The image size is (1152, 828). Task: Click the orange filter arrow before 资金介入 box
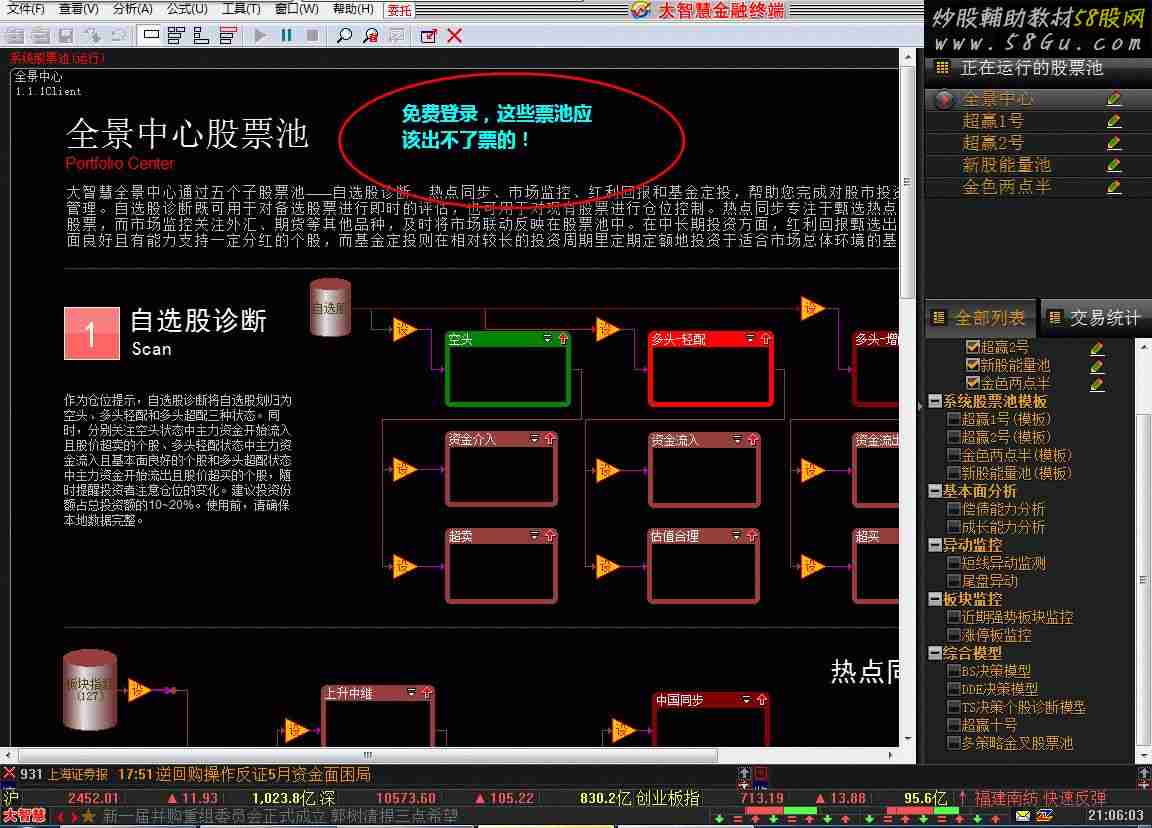(x=403, y=469)
